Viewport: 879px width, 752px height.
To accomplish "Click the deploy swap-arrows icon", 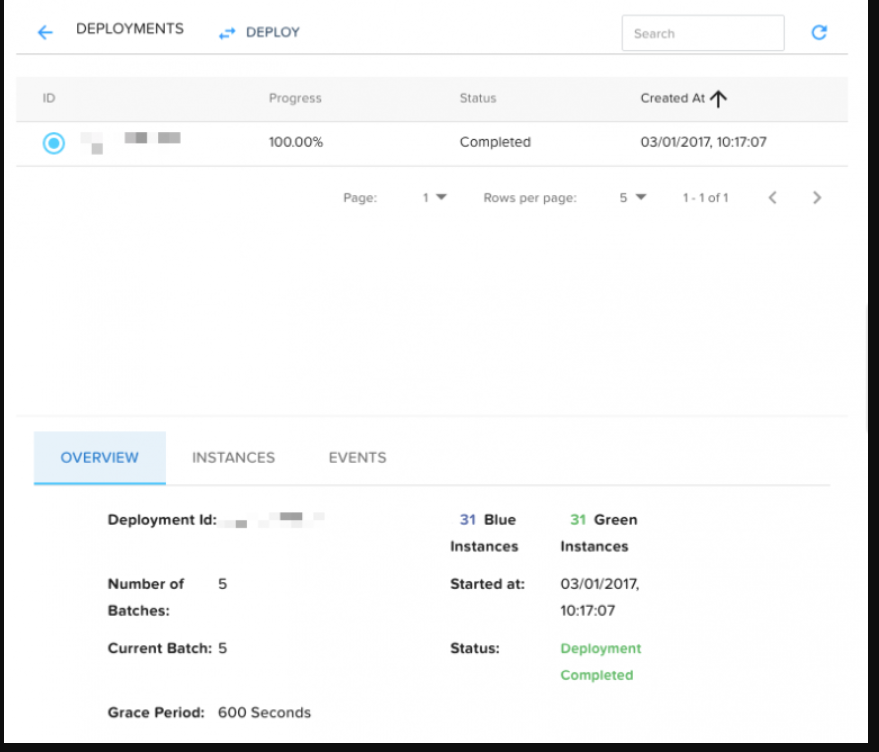I will (x=227, y=33).
